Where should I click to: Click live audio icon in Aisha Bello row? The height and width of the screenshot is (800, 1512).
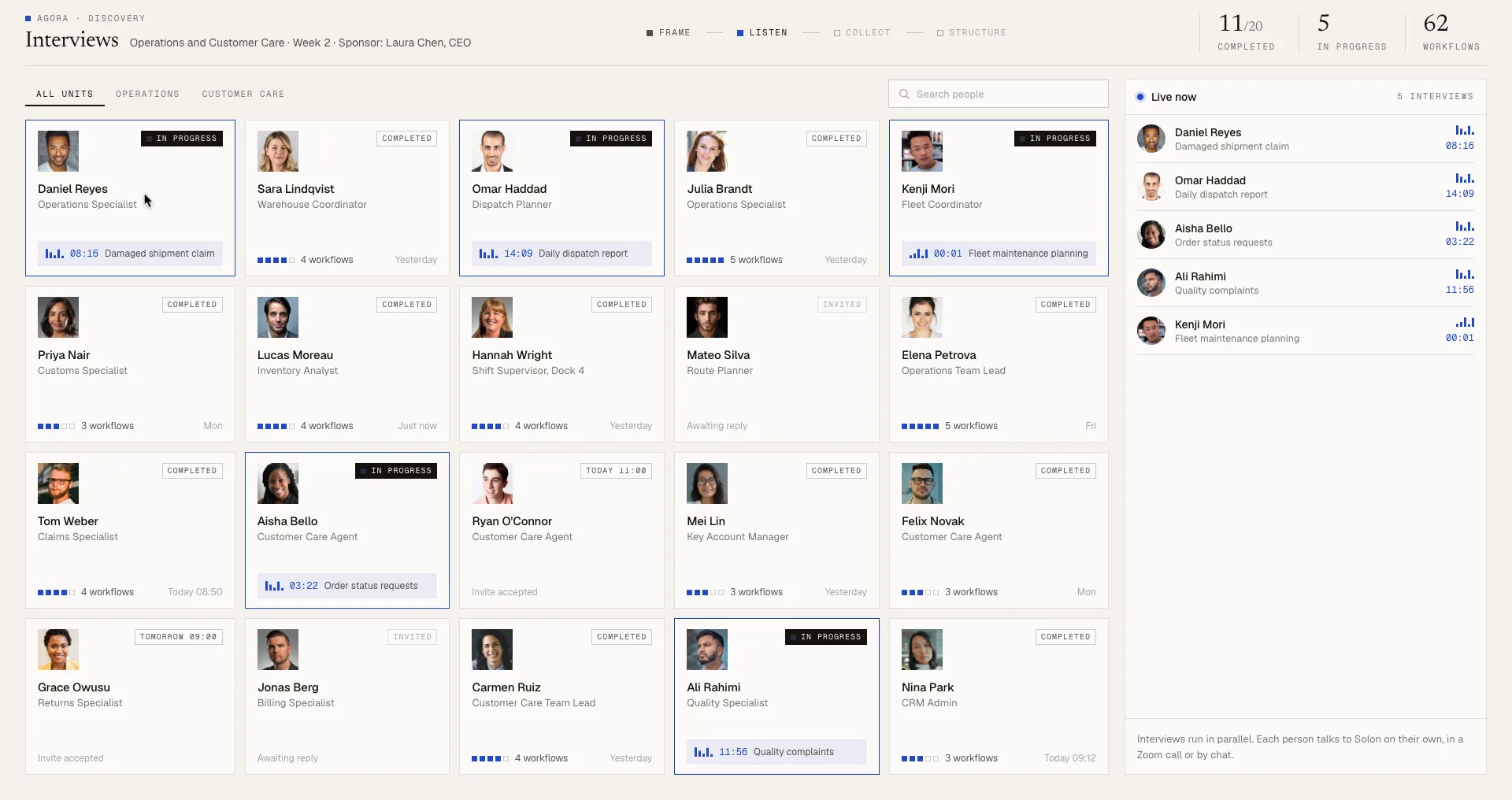pos(1465,227)
